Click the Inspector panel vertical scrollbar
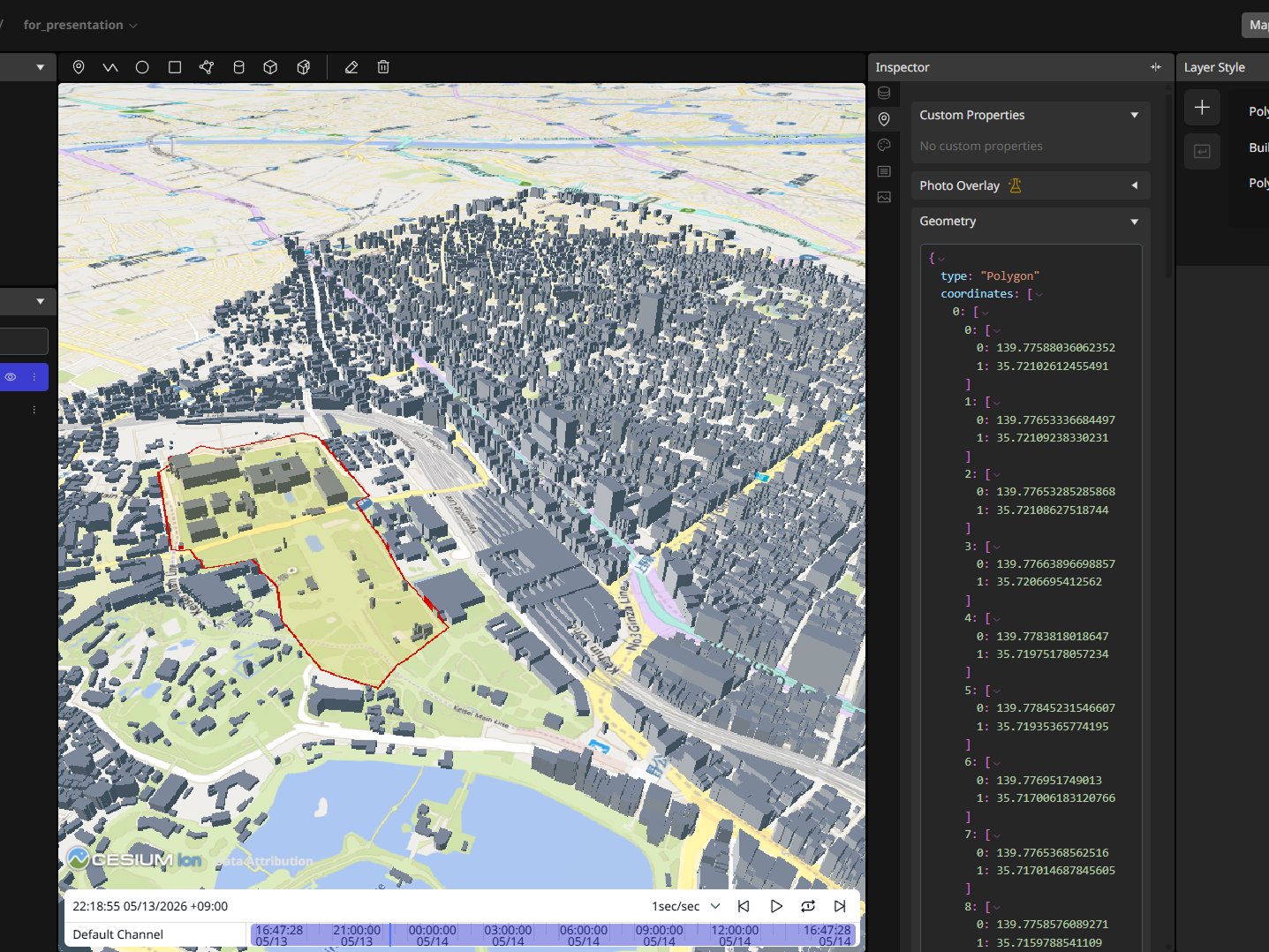Image resolution: width=1269 pixels, height=952 pixels. [1169, 185]
